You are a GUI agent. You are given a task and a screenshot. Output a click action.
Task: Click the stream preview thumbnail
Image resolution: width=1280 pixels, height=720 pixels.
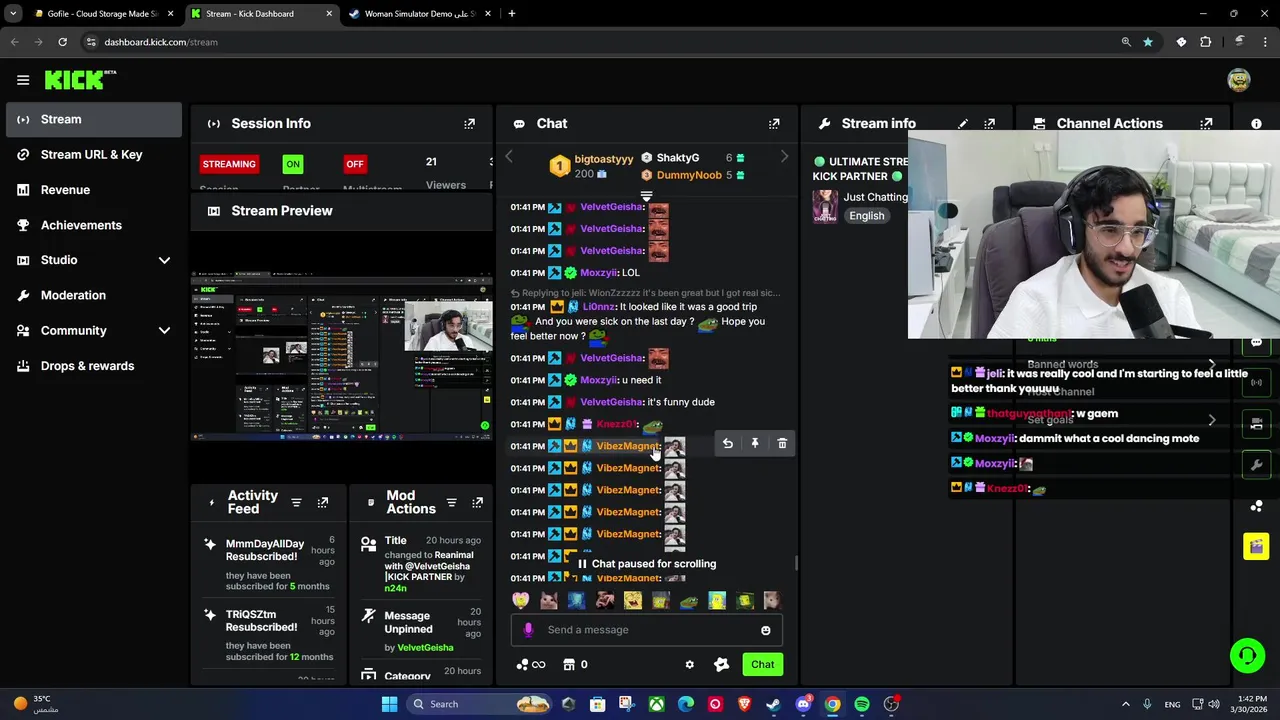tap(342, 357)
